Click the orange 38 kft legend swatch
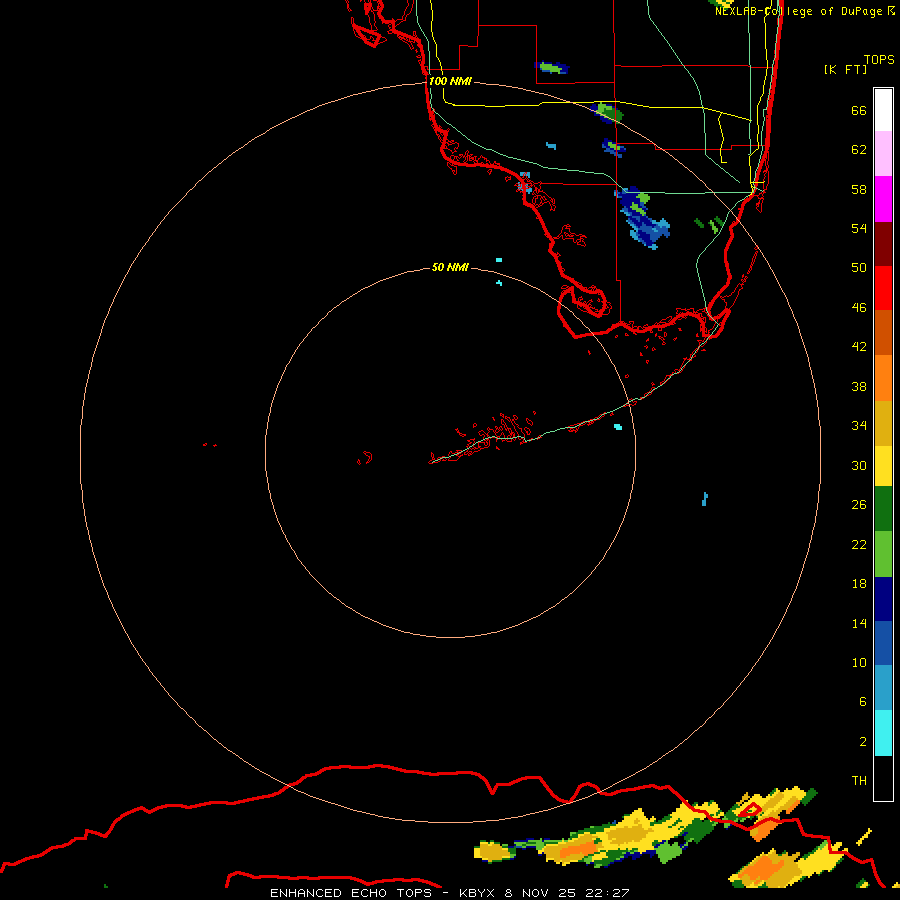Viewport: 900px width, 900px height. pos(883,378)
